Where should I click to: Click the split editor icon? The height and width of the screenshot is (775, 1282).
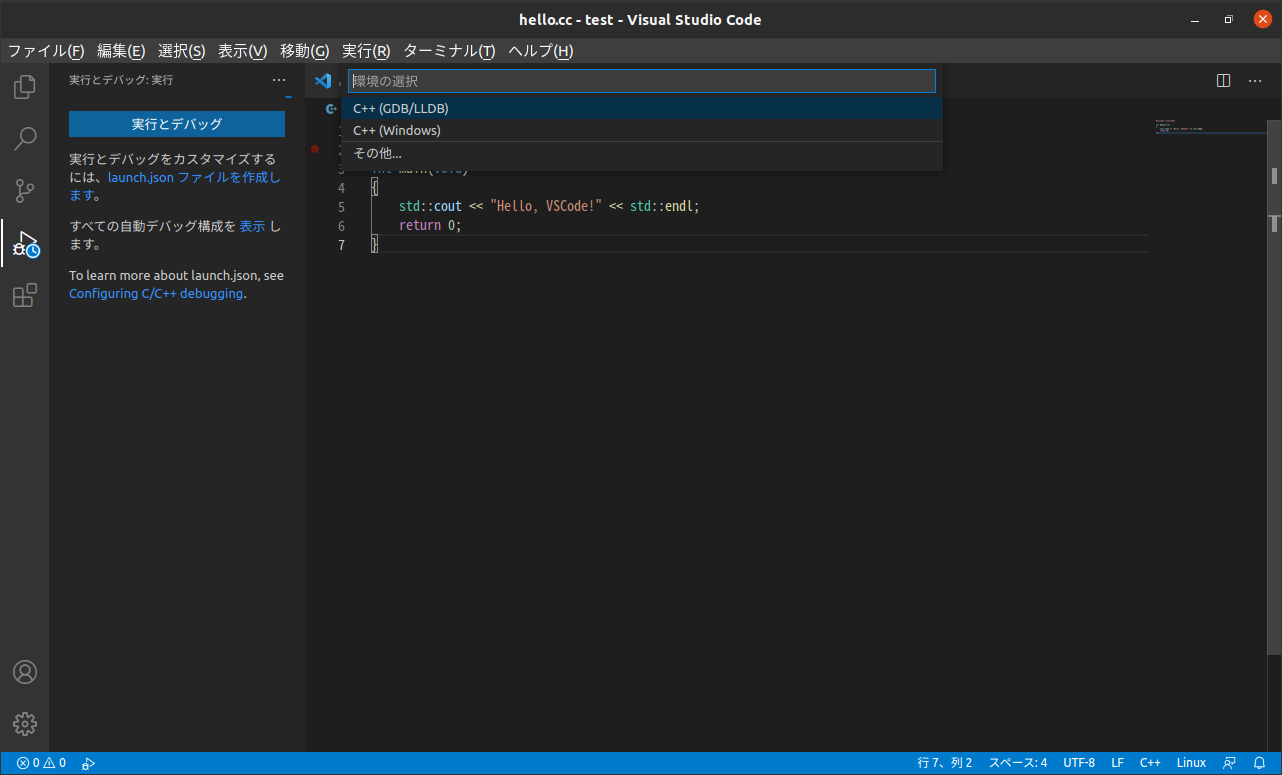(x=1223, y=81)
